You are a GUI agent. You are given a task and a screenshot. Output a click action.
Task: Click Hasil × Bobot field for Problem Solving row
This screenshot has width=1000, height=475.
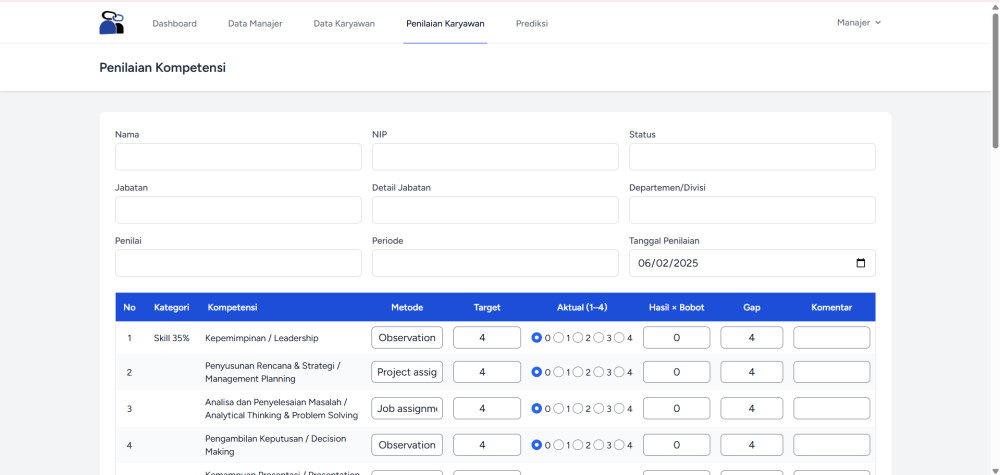[676, 409]
